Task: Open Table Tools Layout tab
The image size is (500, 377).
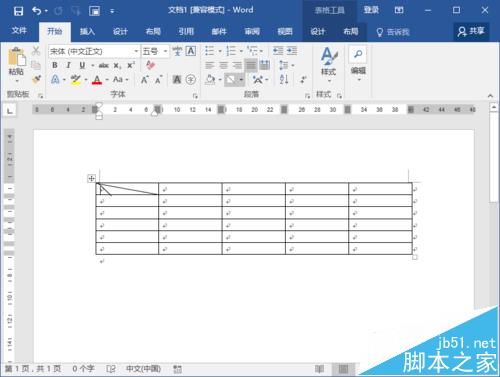Action: click(x=351, y=32)
